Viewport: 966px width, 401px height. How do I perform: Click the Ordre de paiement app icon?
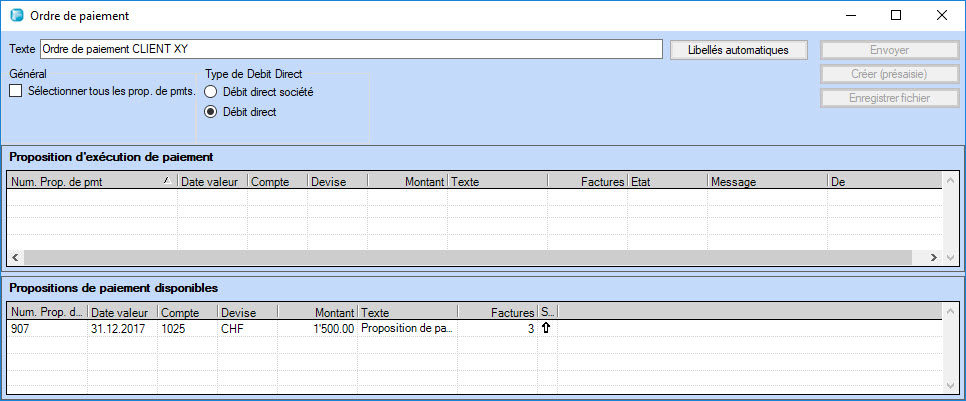[x=16, y=16]
